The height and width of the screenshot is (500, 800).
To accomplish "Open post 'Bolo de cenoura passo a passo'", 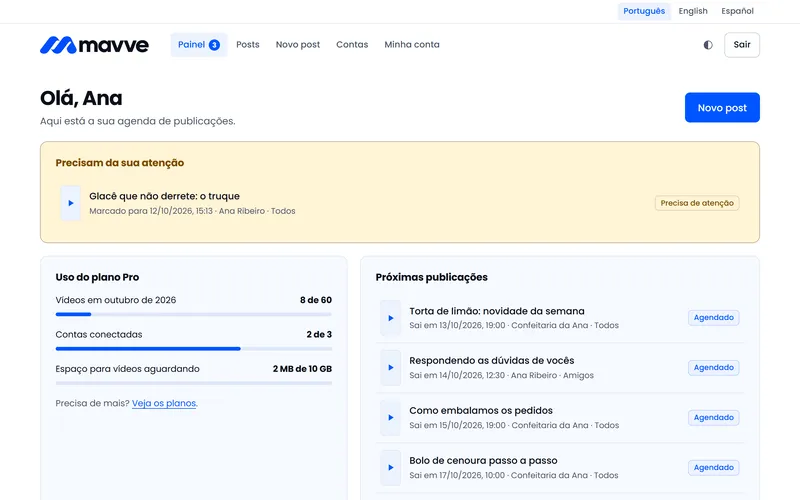I will [483, 461].
